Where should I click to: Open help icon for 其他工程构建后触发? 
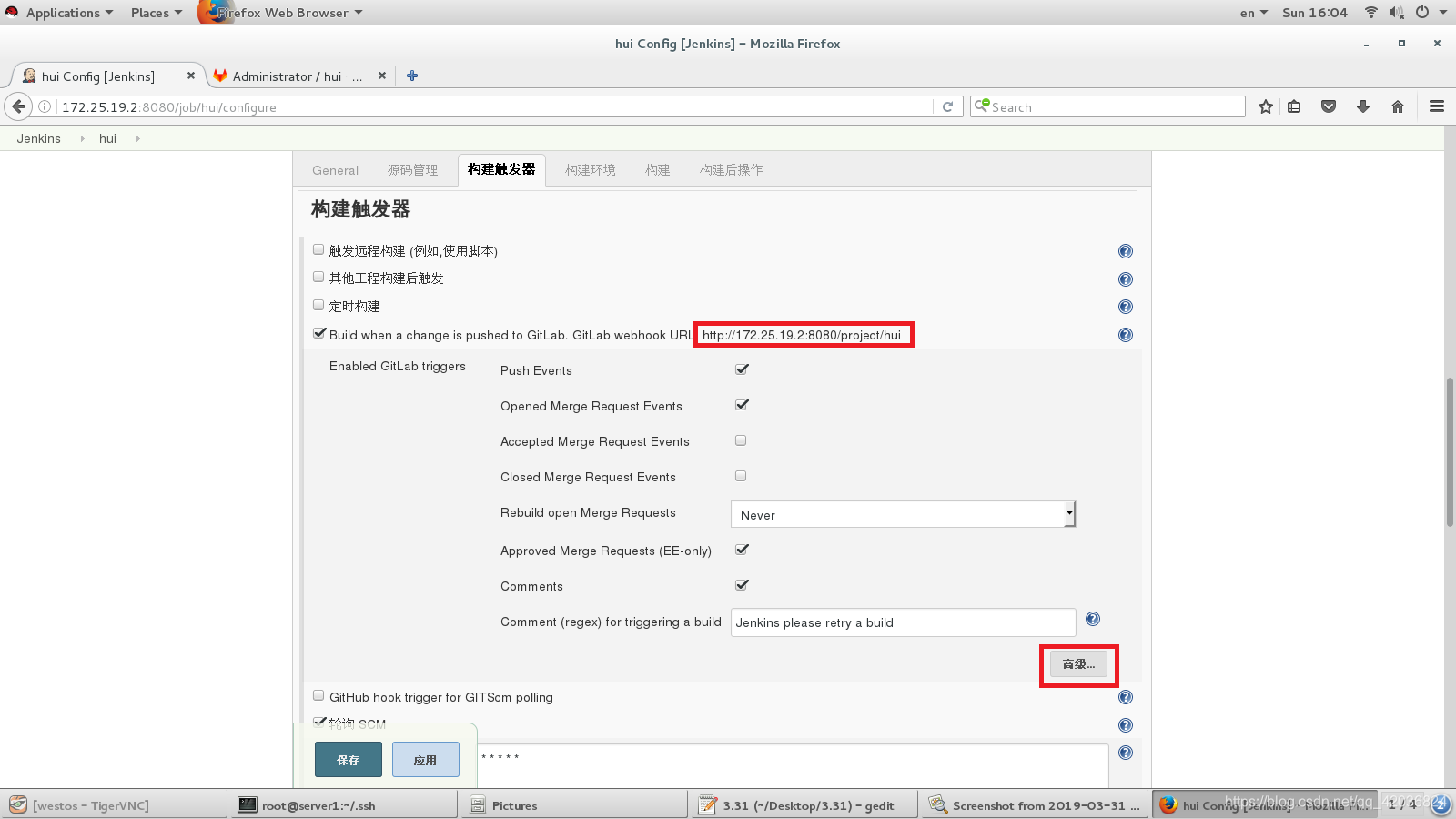tap(1126, 279)
